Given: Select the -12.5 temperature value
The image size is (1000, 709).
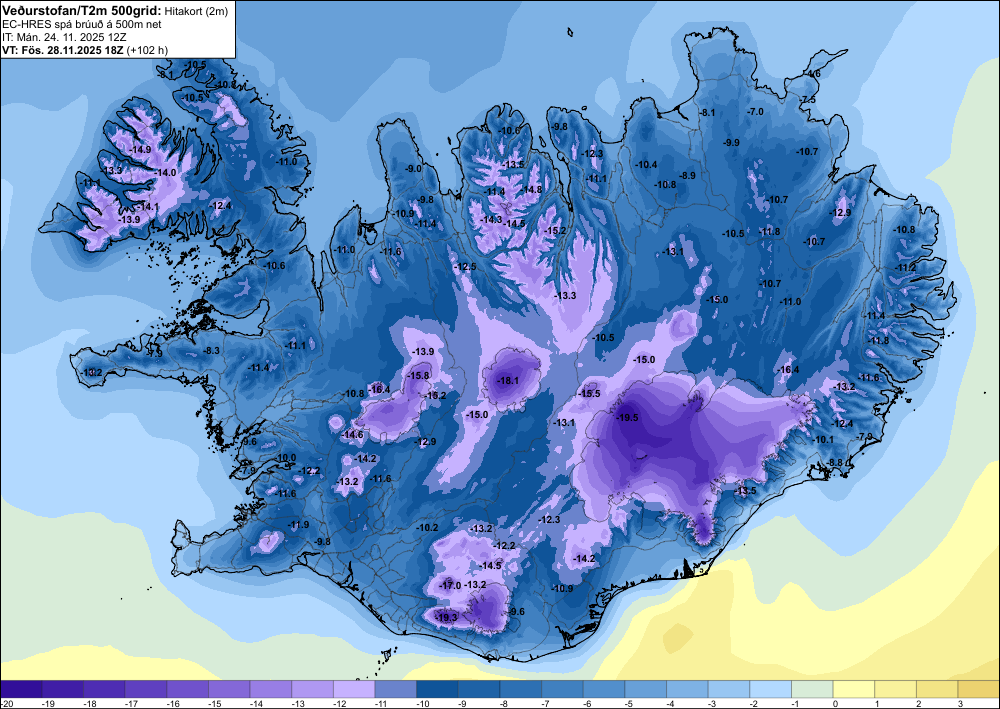Looking at the screenshot, I should [466, 267].
